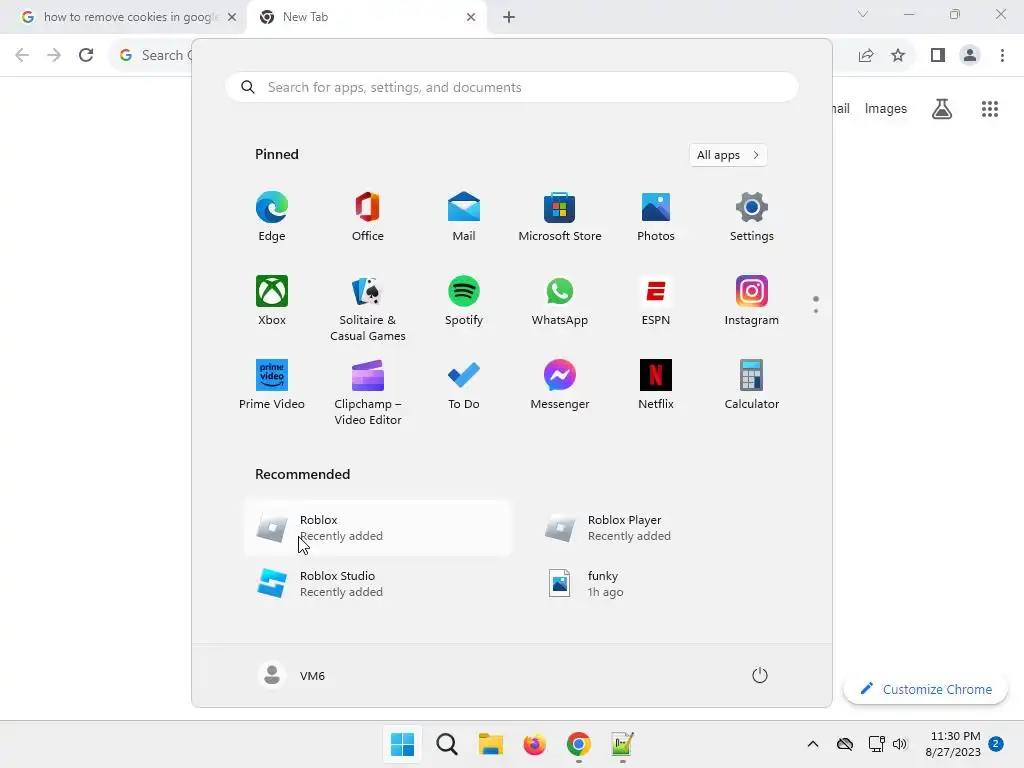Click the volume speaker tray icon
This screenshot has height=768, width=1024.
point(900,744)
